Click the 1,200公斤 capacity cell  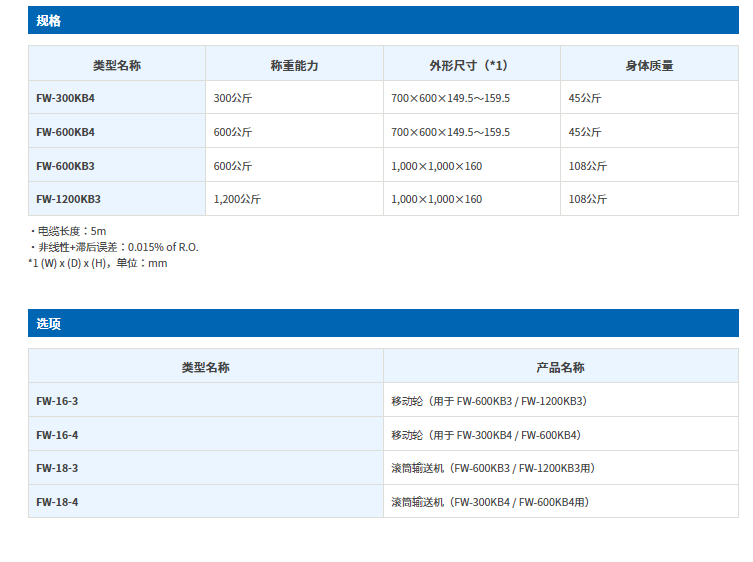click(x=294, y=199)
